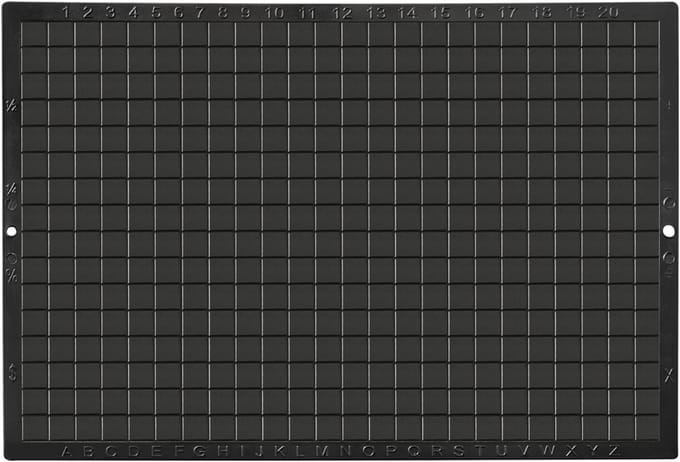Click the number 18 along the top edge
Screen dimensions: 680x462
[x=542, y=13]
